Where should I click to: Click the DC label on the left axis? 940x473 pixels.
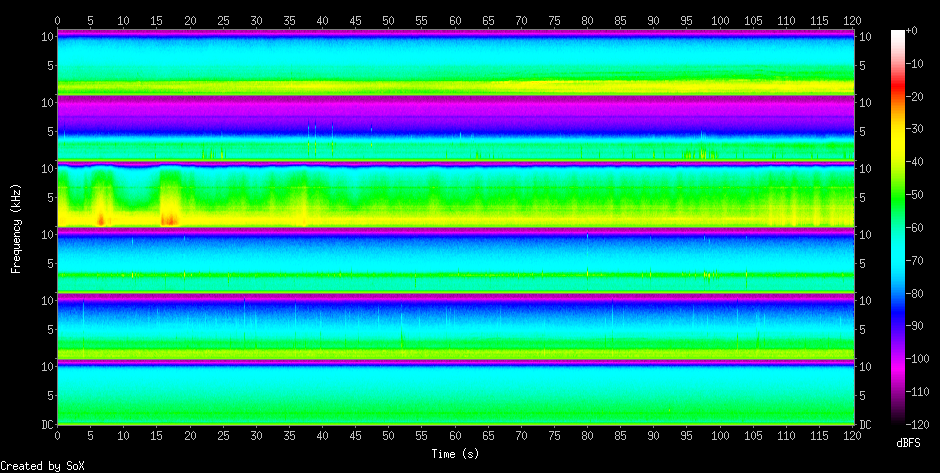point(47,425)
